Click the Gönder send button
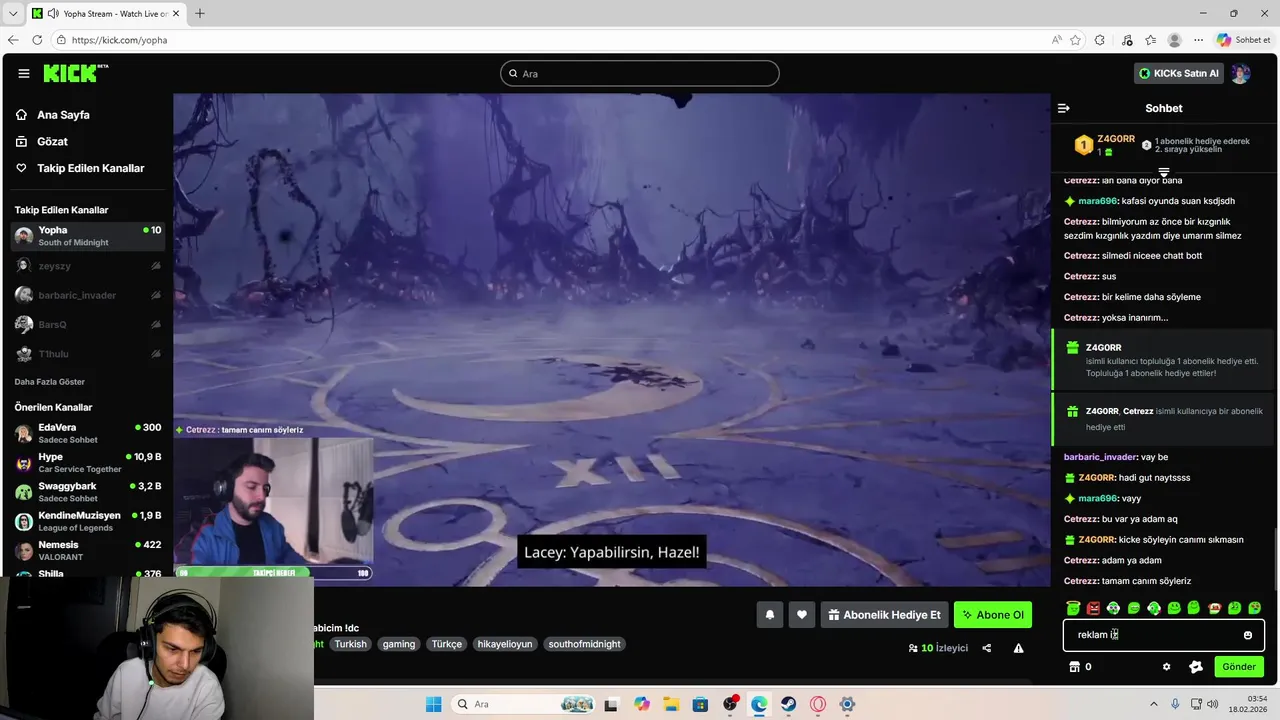This screenshot has width=1280, height=720. click(x=1239, y=667)
